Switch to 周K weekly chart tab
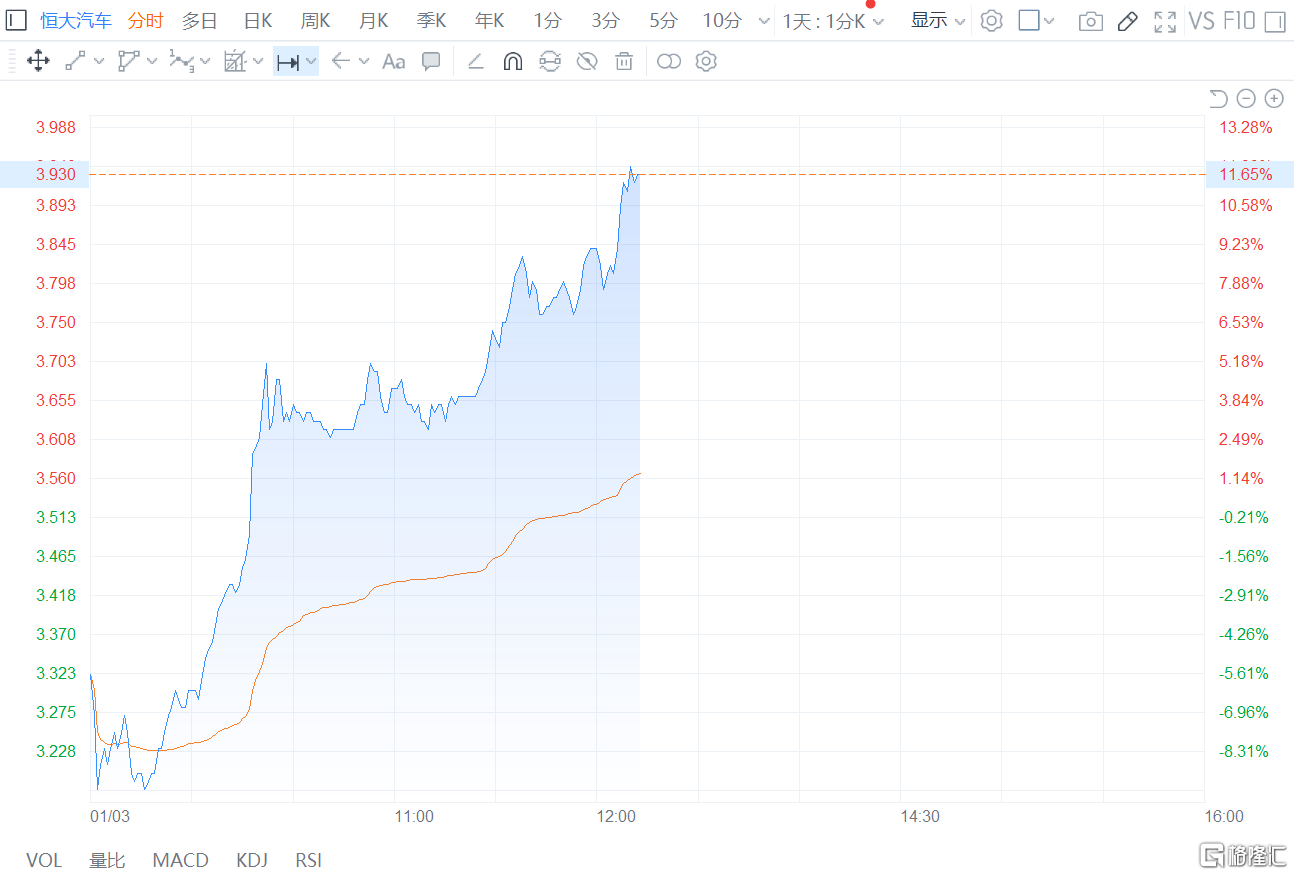This screenshot has height=876, width=1294. (316, 21)
